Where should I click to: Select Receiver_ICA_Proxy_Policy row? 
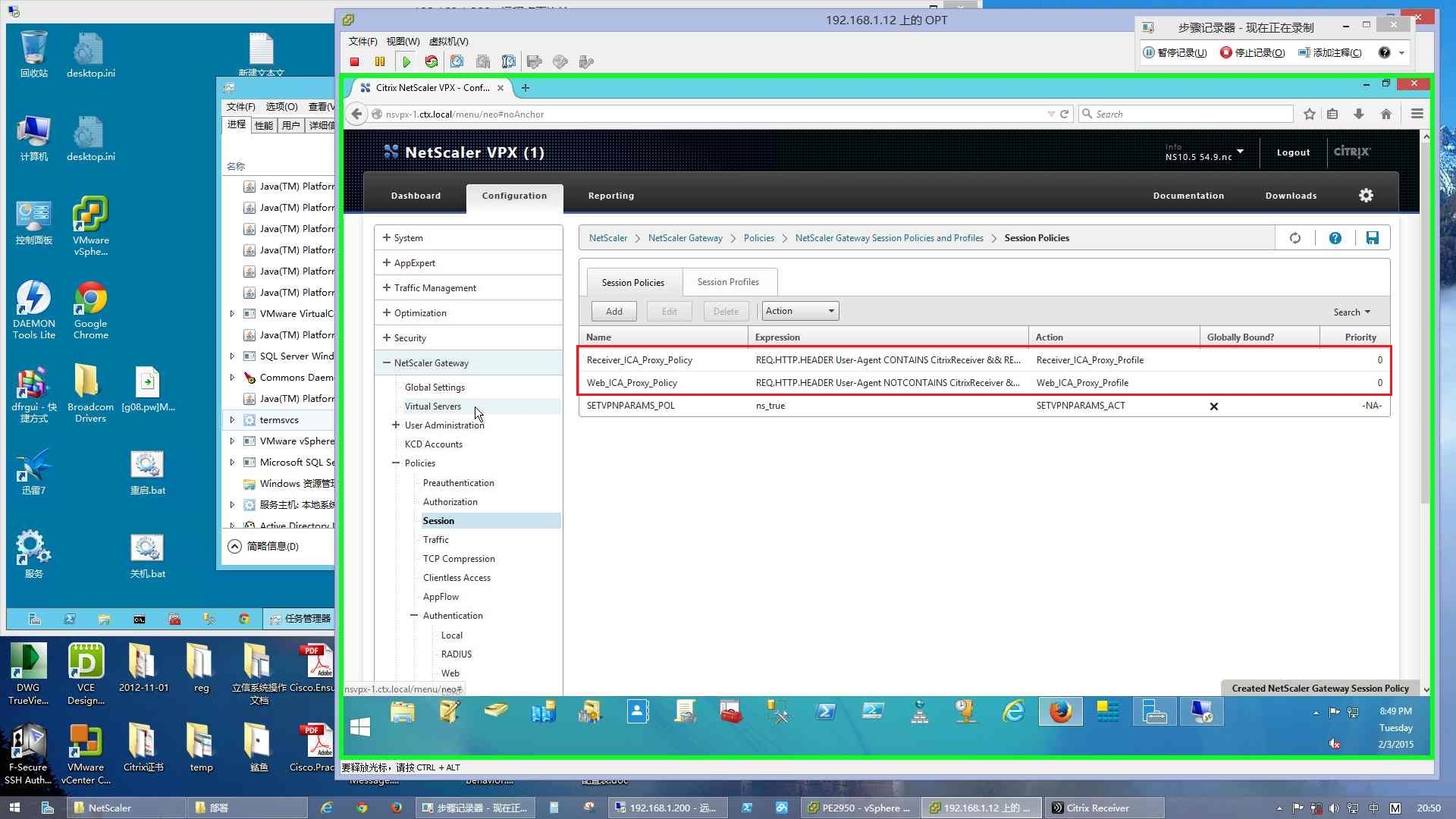984,360
